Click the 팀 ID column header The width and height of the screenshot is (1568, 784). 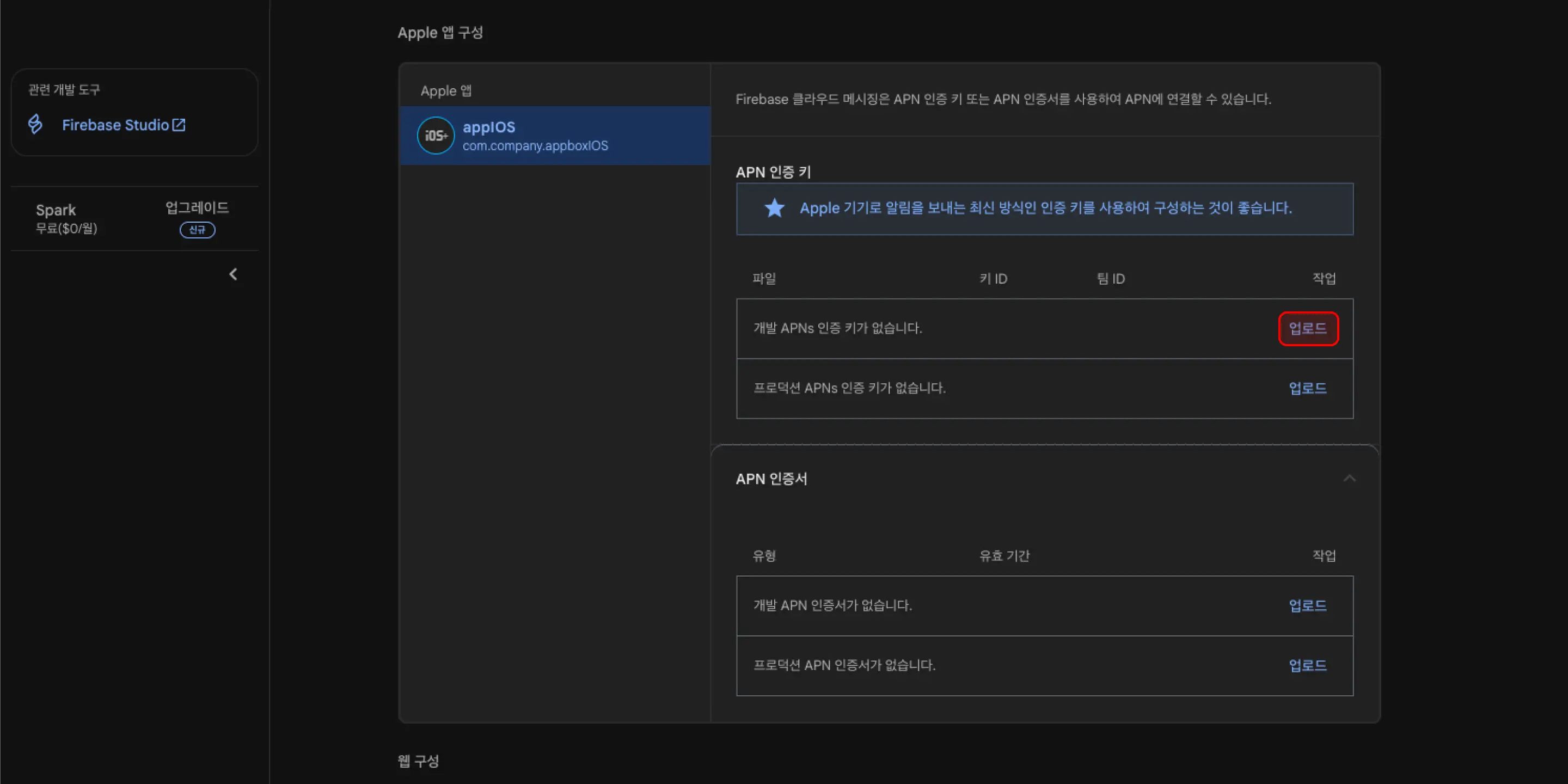1111,279
